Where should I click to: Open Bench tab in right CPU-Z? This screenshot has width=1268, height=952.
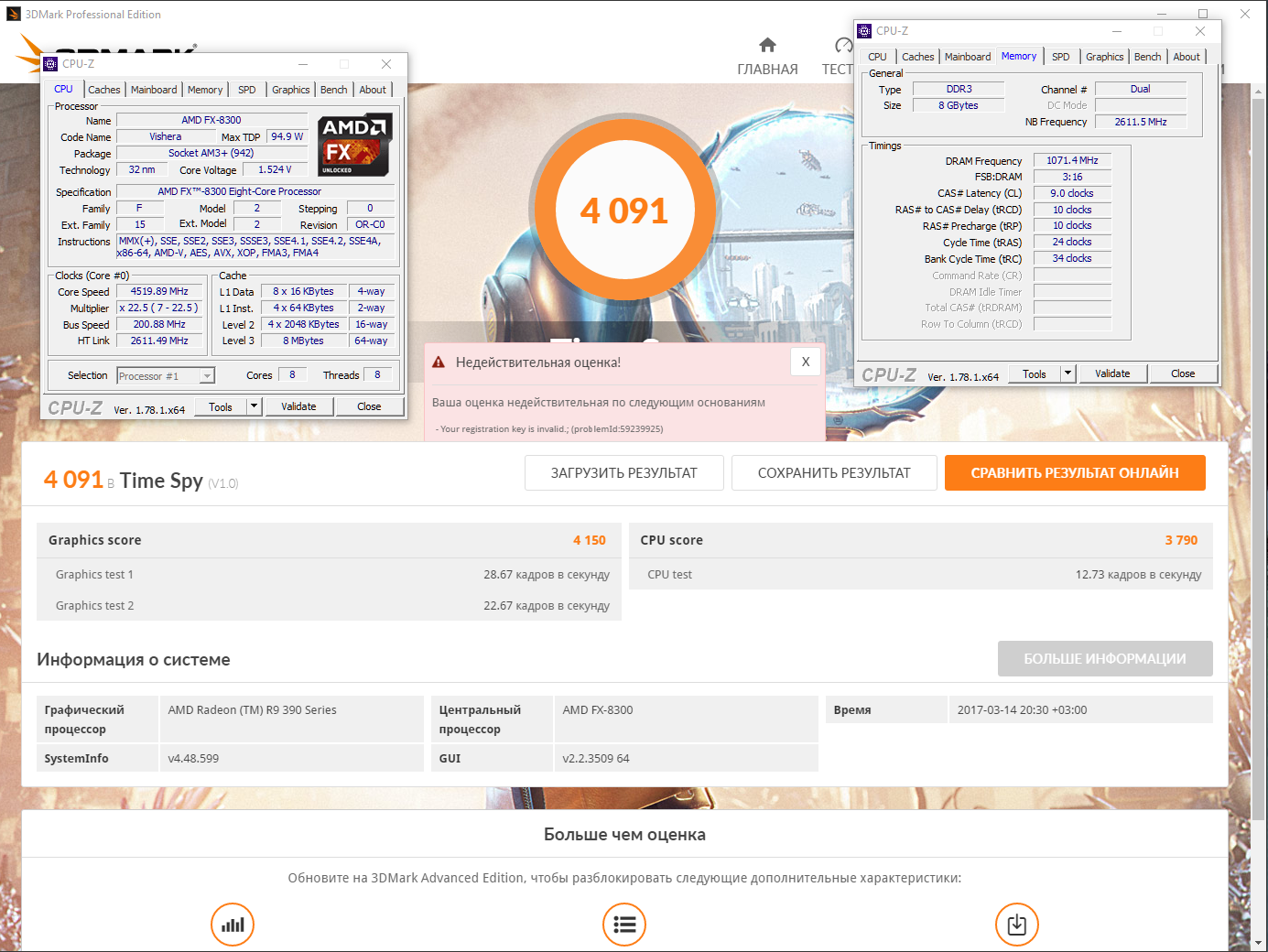tap(1148, 57)
